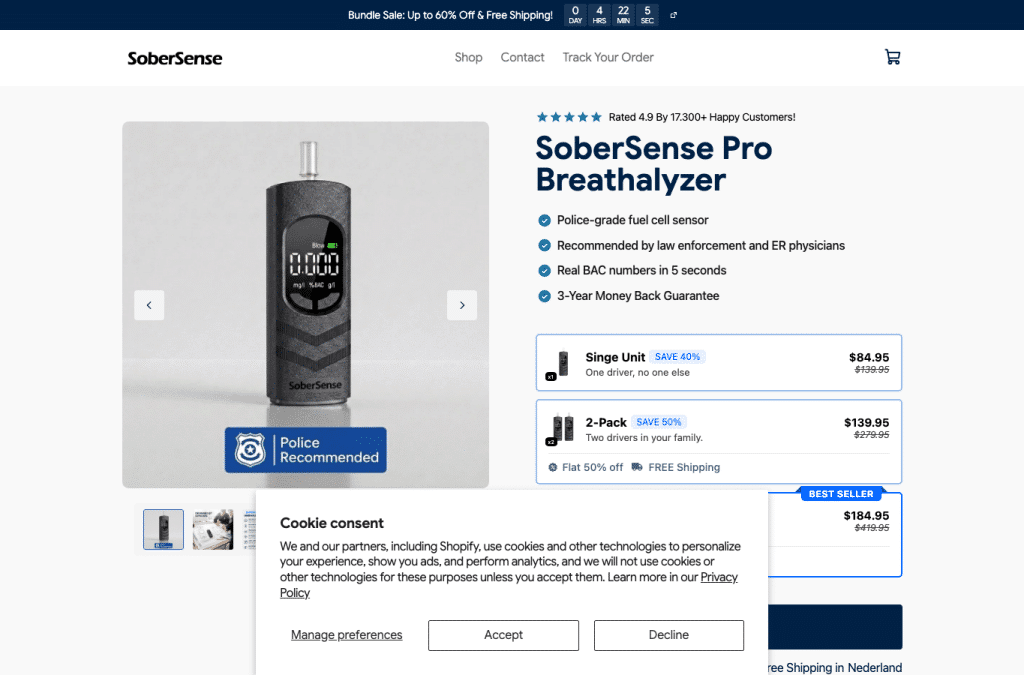The image size is (1024, 675).
Task: Select the Singe Unit $84.95 option
Action: pos(718,363)
